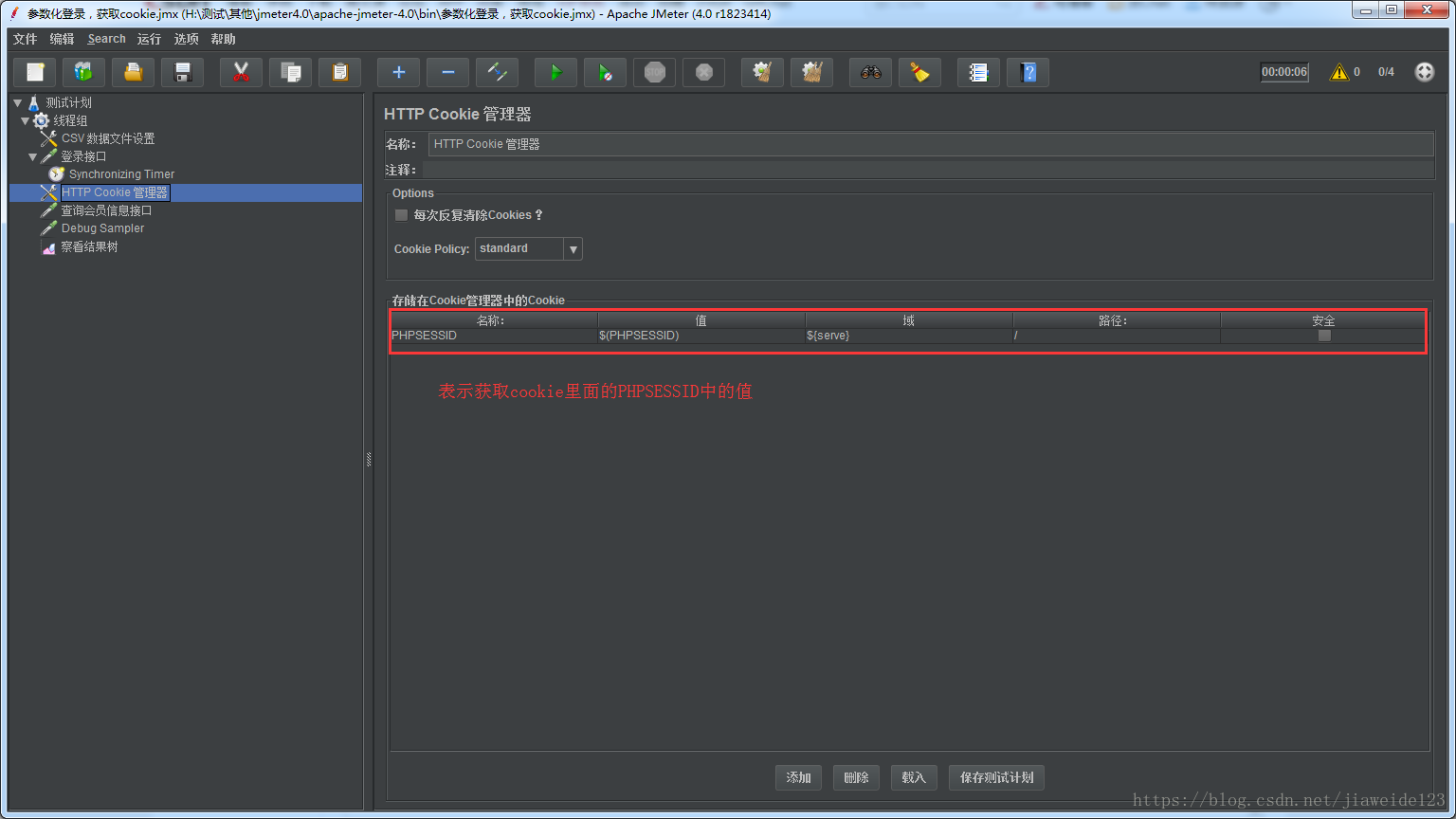Viewport: 1456px width, 819px height.
Task: Click the Reset Search icon
Action: 919,72
